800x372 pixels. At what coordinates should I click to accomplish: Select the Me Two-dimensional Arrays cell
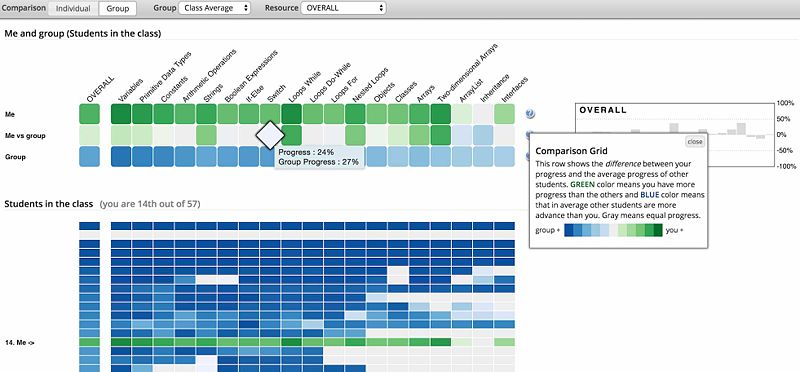(x=440, y=114)
